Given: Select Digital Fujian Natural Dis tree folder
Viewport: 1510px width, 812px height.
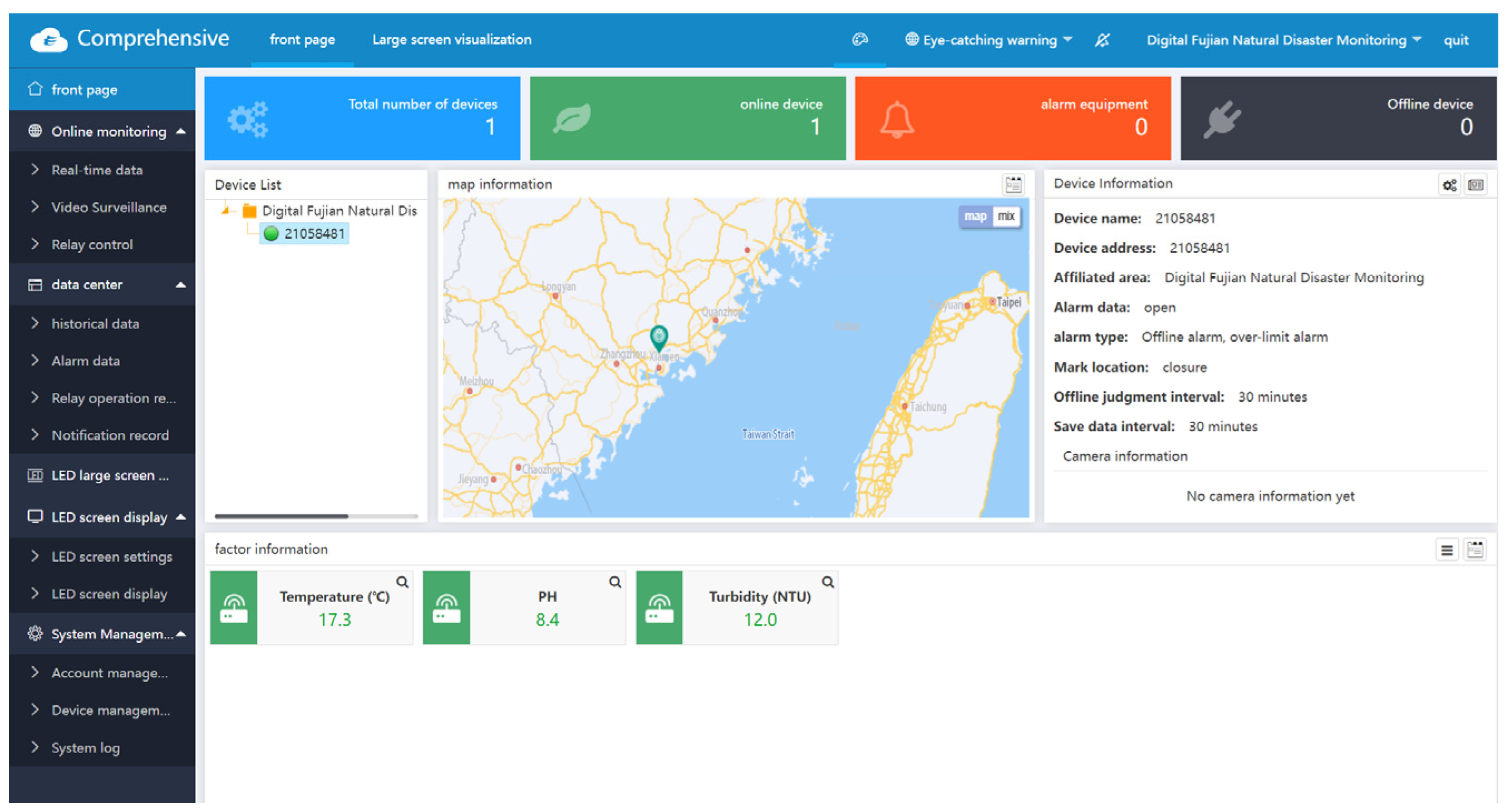Looking at the screenshot, I should point(340,210).
